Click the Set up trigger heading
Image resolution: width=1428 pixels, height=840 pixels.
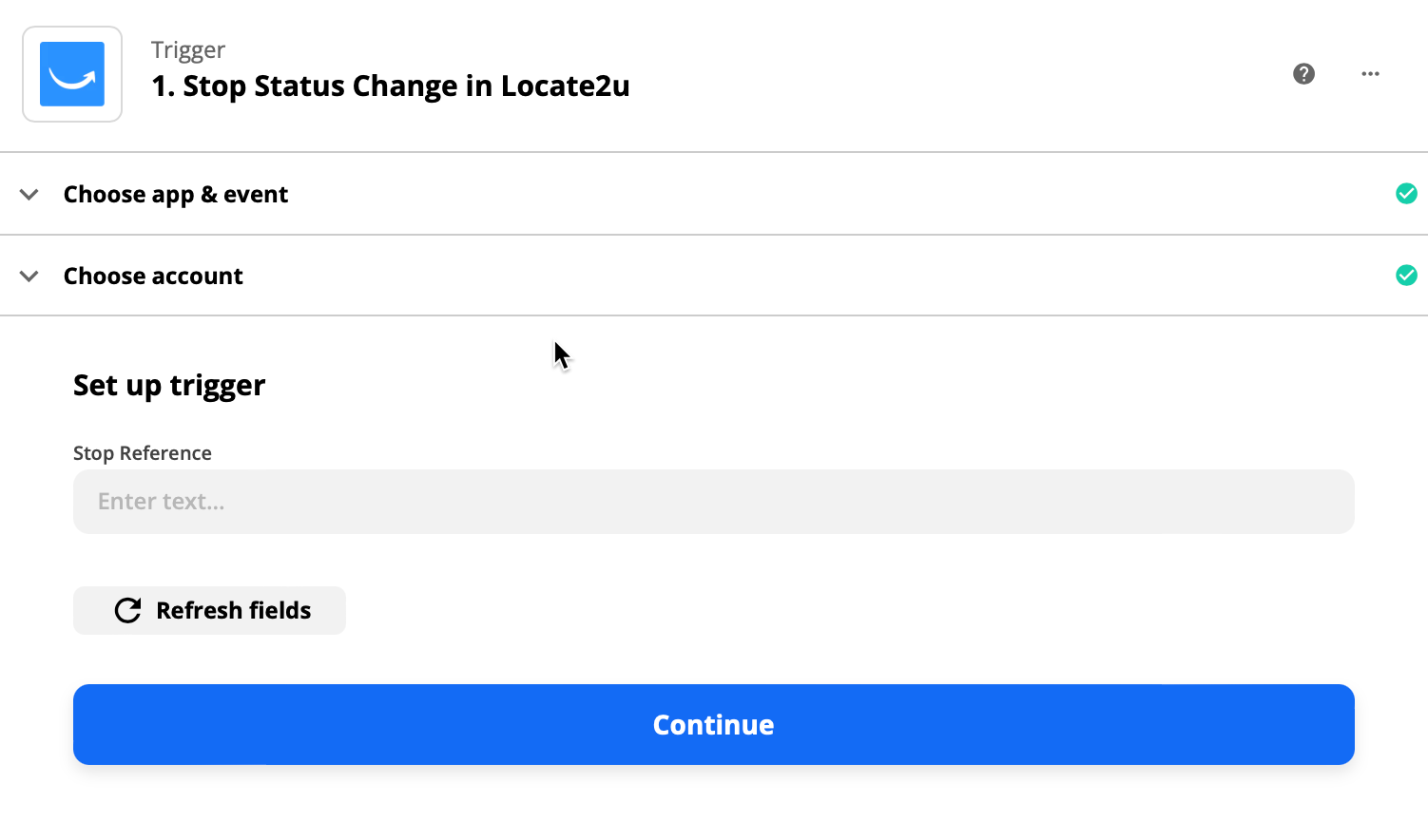tap(169, 385)
